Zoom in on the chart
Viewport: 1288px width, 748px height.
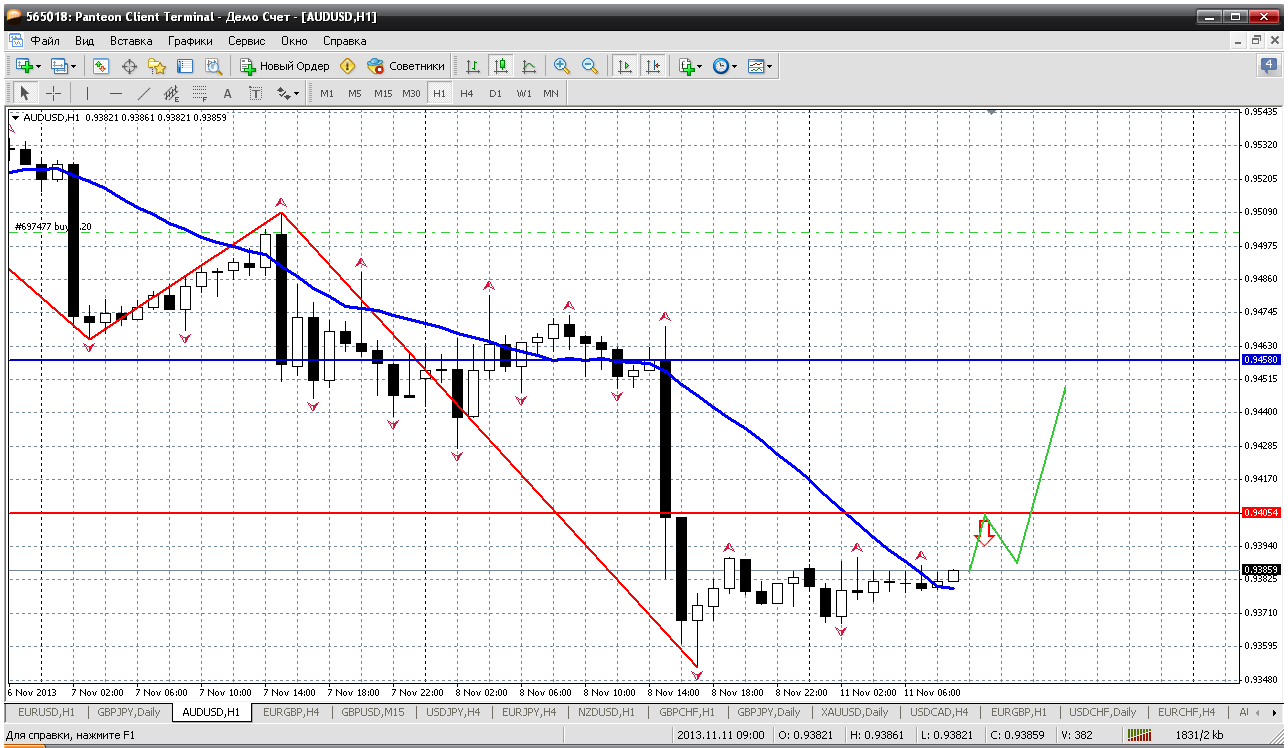pos(562,66)
